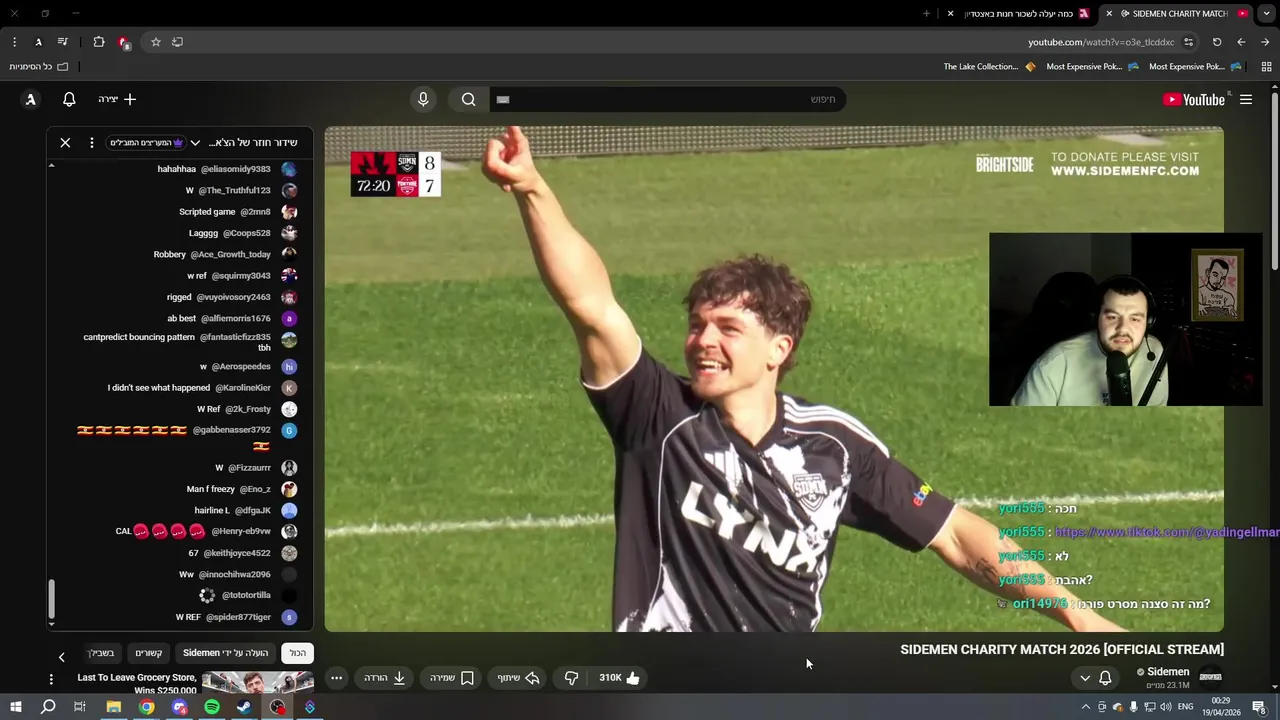Like the video showing 310K
1280x720 pixels.
(619, 678)
